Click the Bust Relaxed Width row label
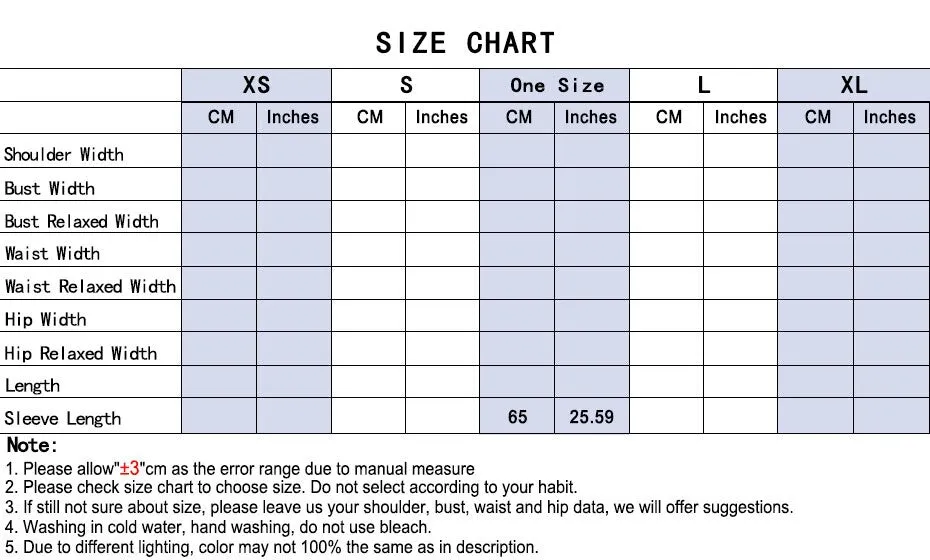 coord(81,221)
